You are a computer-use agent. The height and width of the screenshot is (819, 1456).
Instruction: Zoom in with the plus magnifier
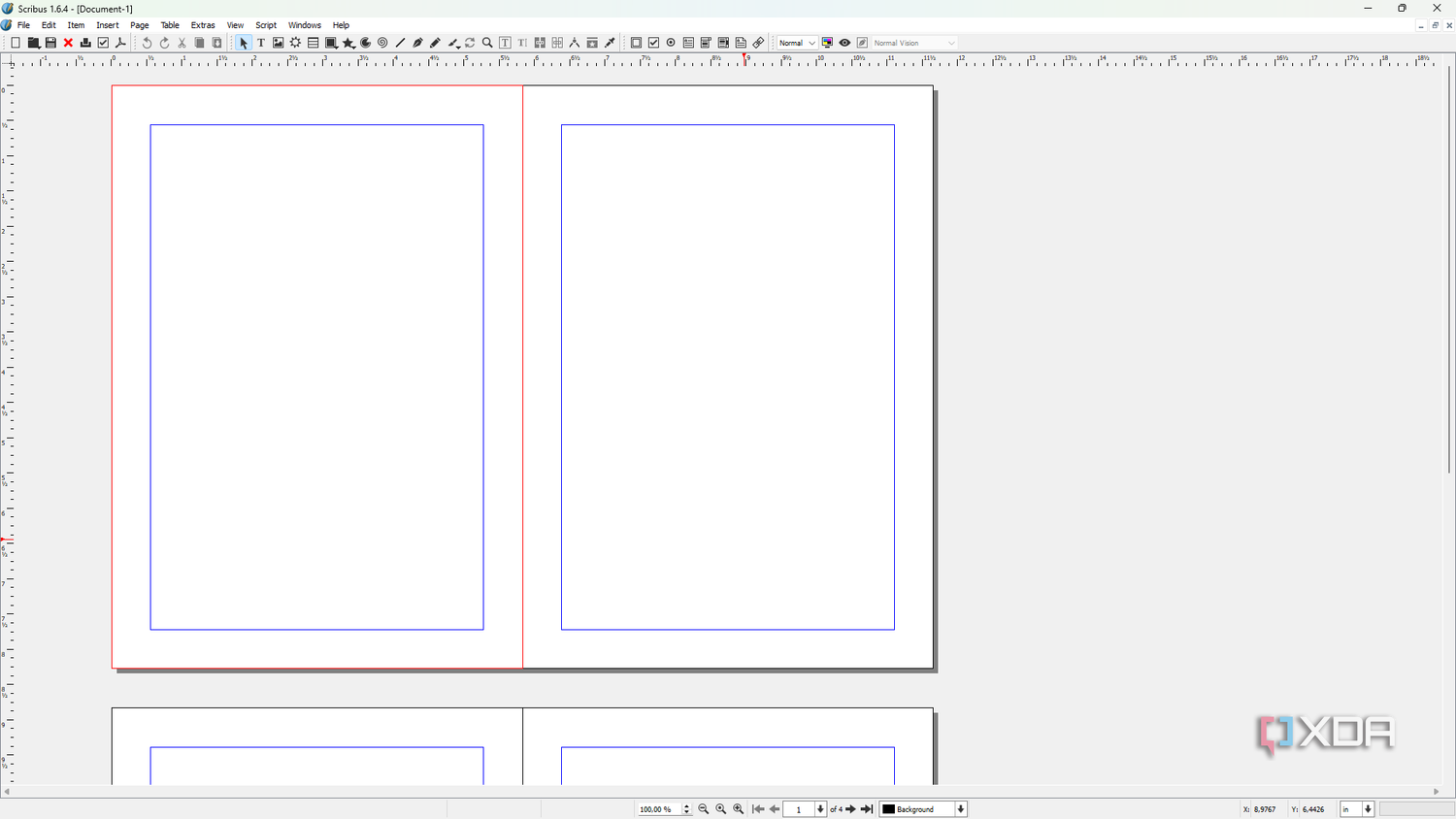(739, 809)
